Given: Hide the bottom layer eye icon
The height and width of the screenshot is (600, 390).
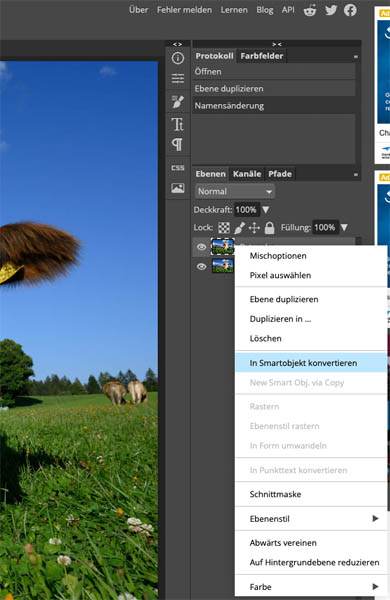Looking at the screenshot, I should [201, 266].
